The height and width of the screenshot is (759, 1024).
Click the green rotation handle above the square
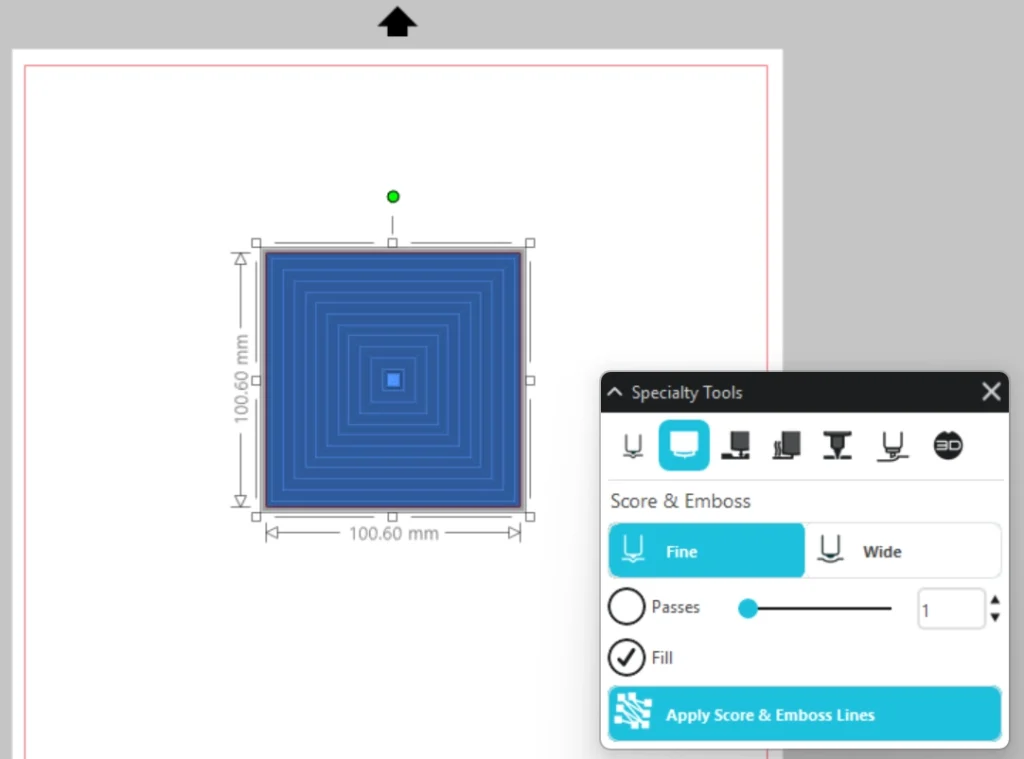[x=393, y=197]
